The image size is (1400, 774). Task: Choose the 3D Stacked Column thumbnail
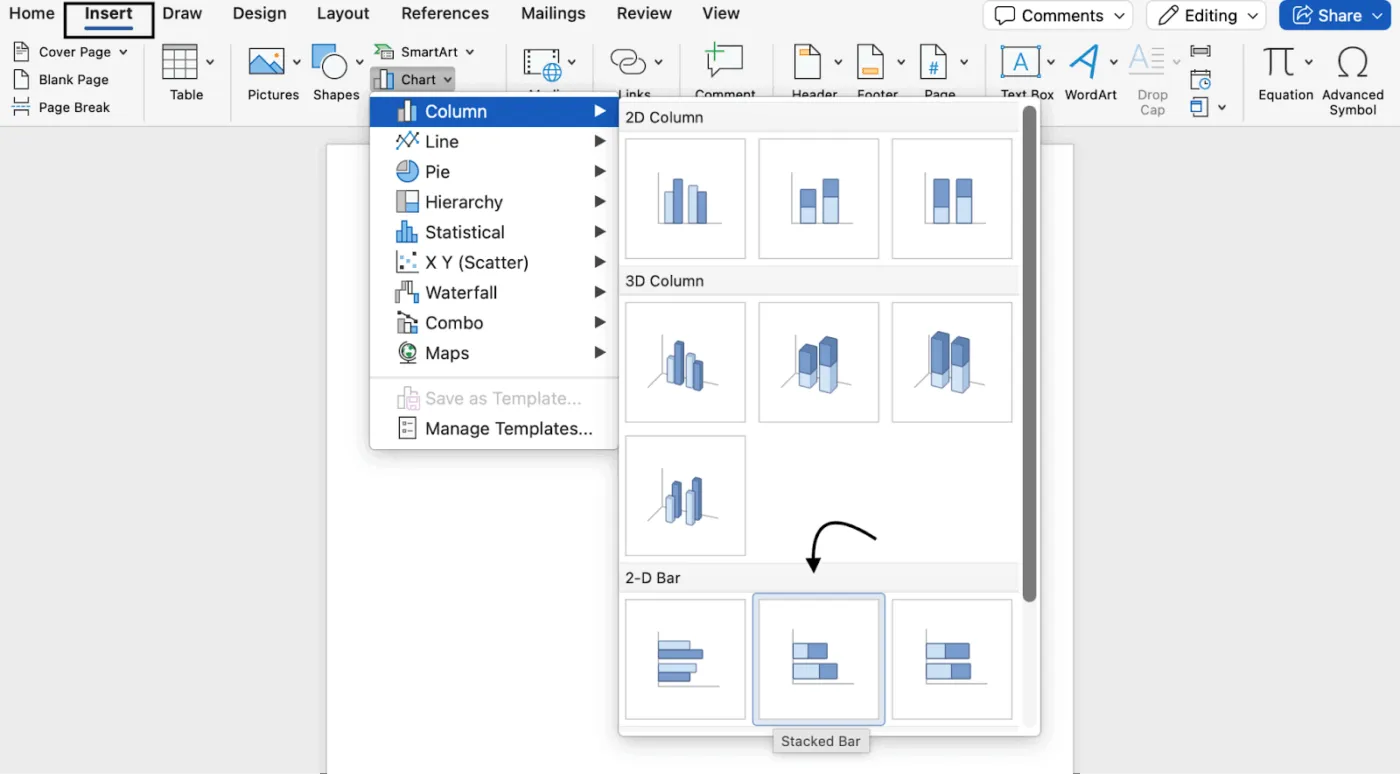[819, 362]
